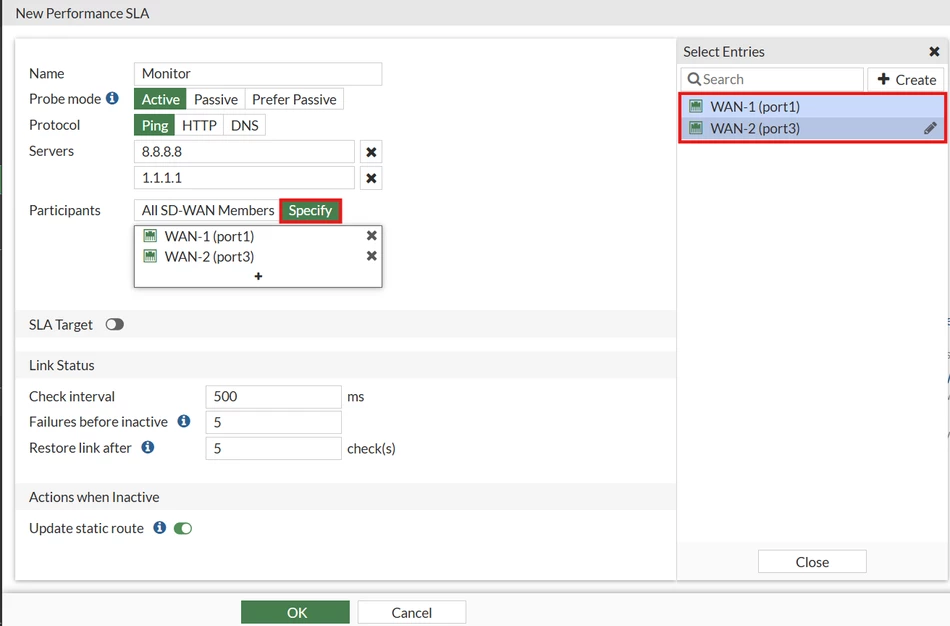Set Probe mode to Prefer Passive
The width and height of the screenshot is (950, 626).
click(294, 99)
